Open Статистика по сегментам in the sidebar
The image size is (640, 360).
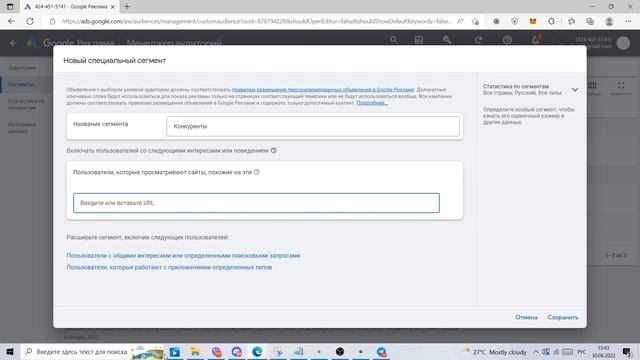(x=27, y=104)
